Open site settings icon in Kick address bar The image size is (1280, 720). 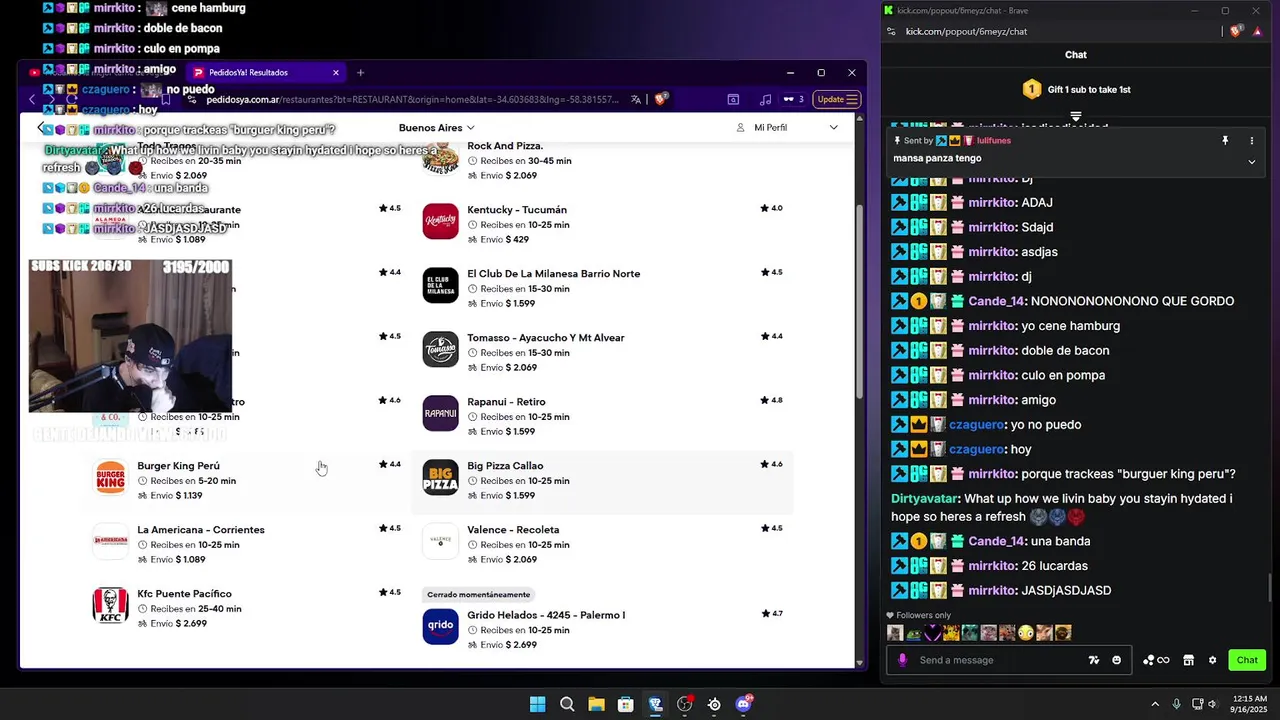click(892, 32)
